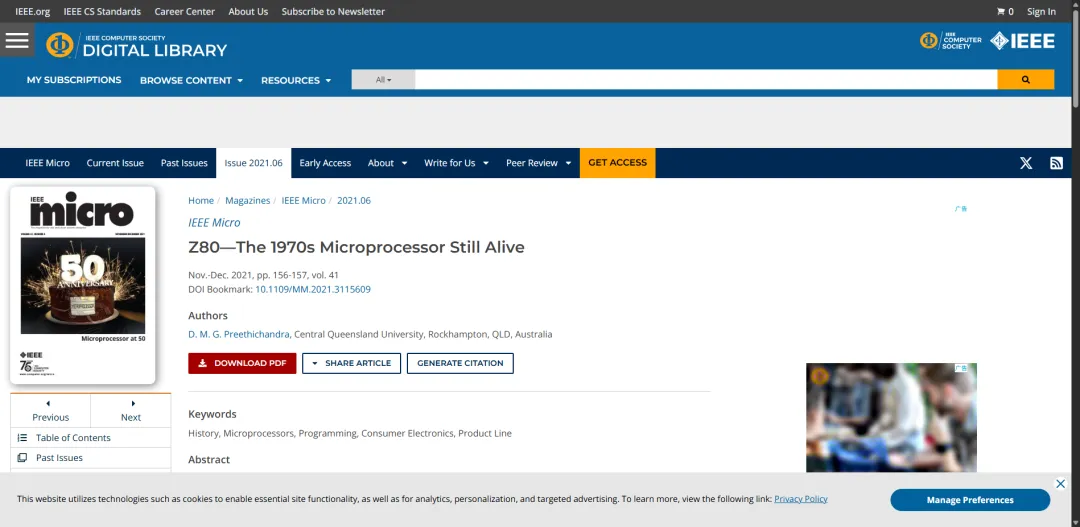Open the X (Twitter) icon
Screen dimensions: 1080x527
coord(1026,163)
